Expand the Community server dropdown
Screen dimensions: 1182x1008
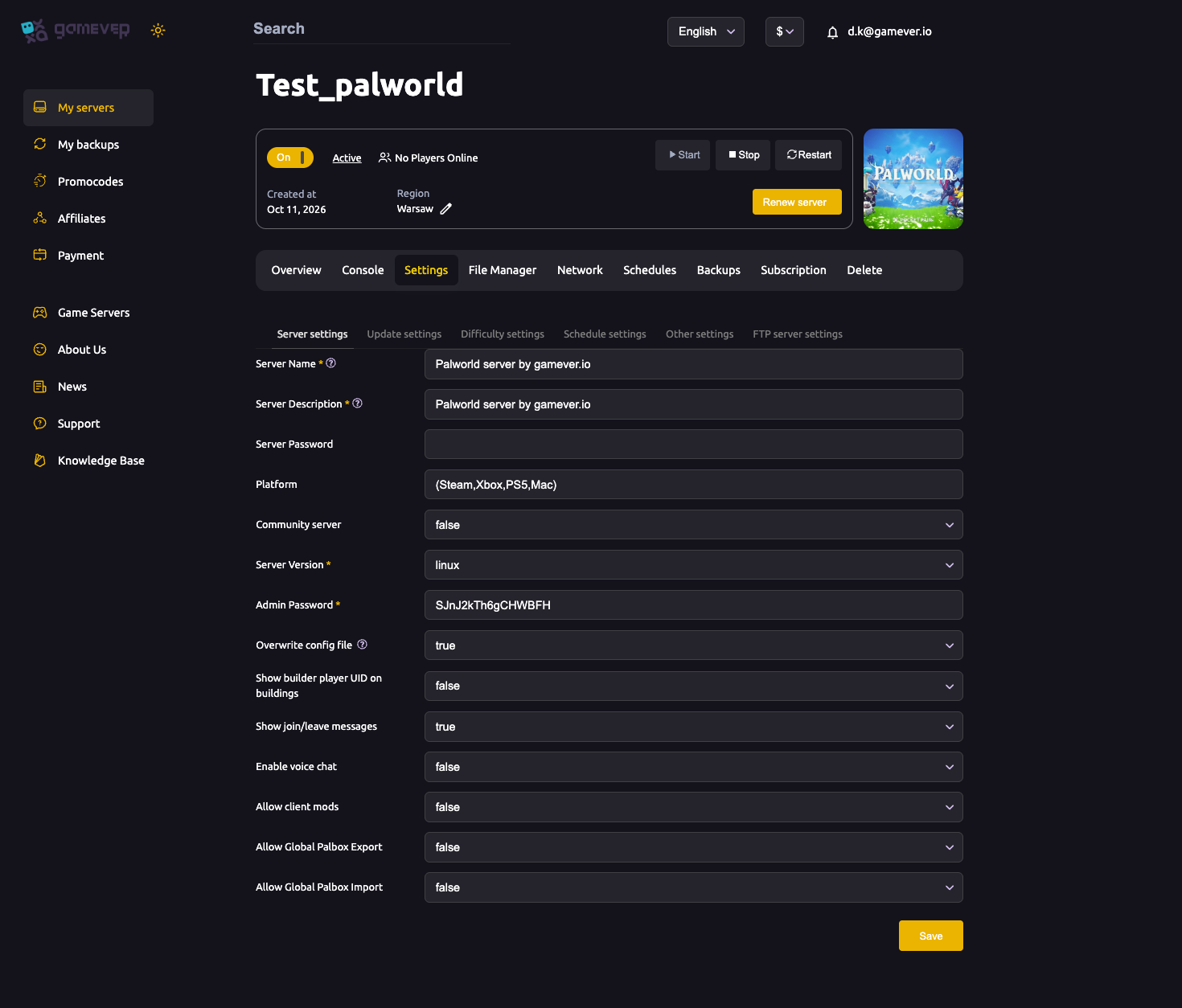(x=694, y=525)
